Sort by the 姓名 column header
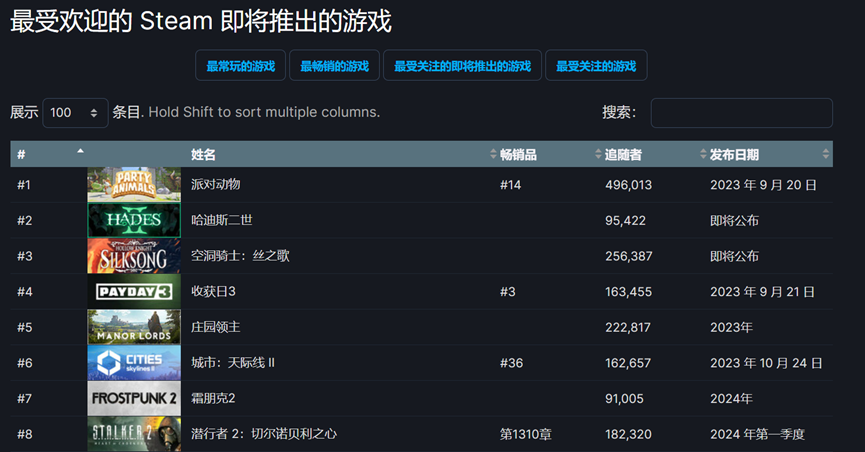 340,154
